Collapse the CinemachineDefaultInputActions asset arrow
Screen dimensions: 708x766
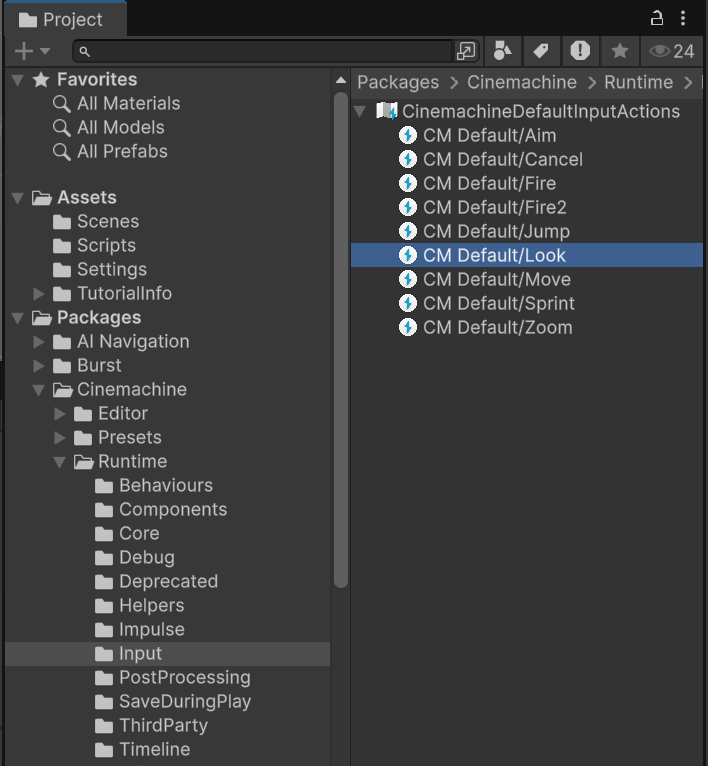pyautogui.click(x=361, y=111)
